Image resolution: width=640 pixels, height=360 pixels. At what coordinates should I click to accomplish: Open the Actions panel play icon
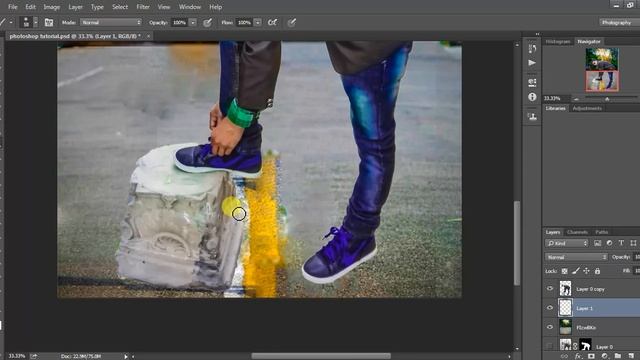click(532, 63)
